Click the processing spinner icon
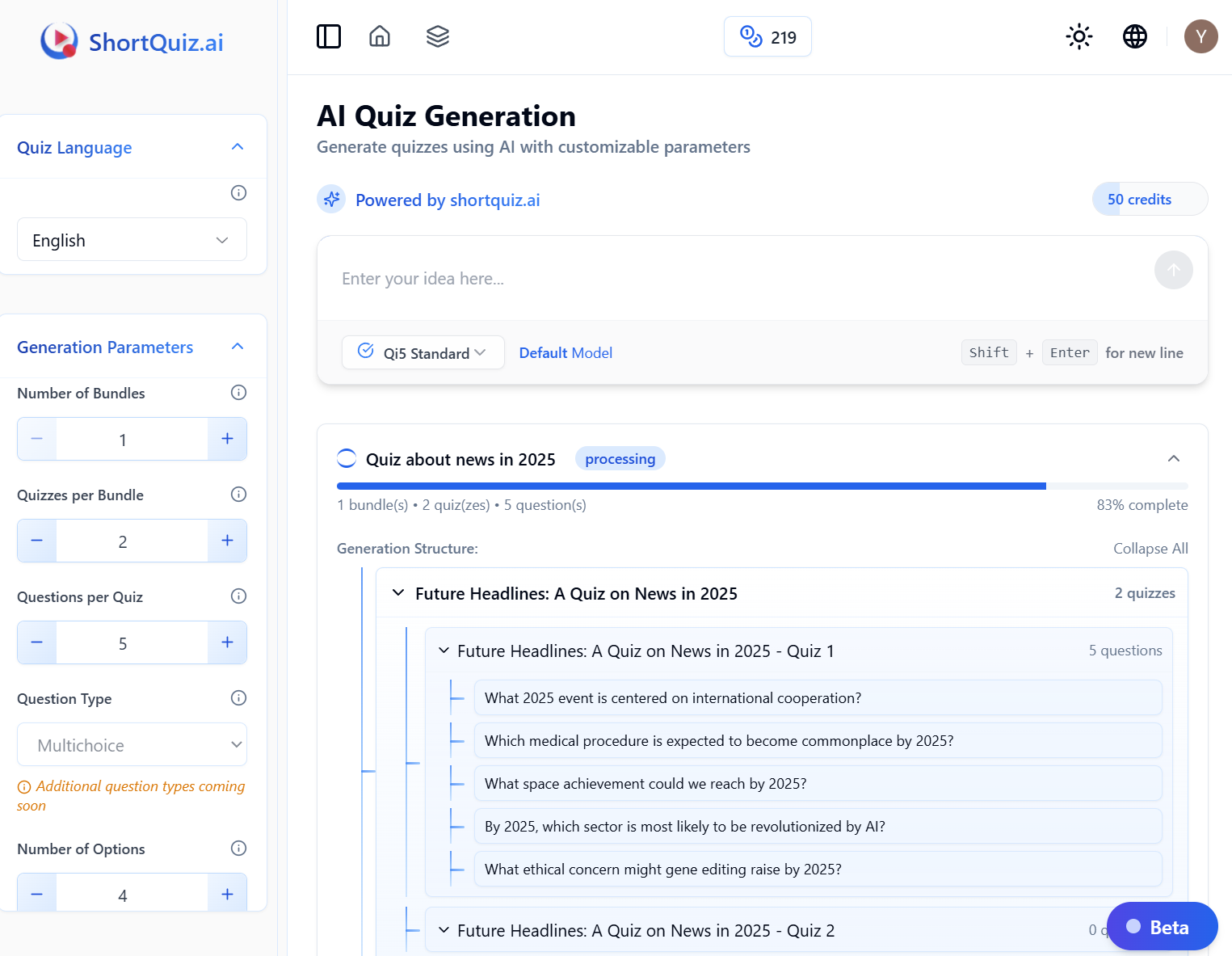 pyautogui.click(x=347, y=458)
